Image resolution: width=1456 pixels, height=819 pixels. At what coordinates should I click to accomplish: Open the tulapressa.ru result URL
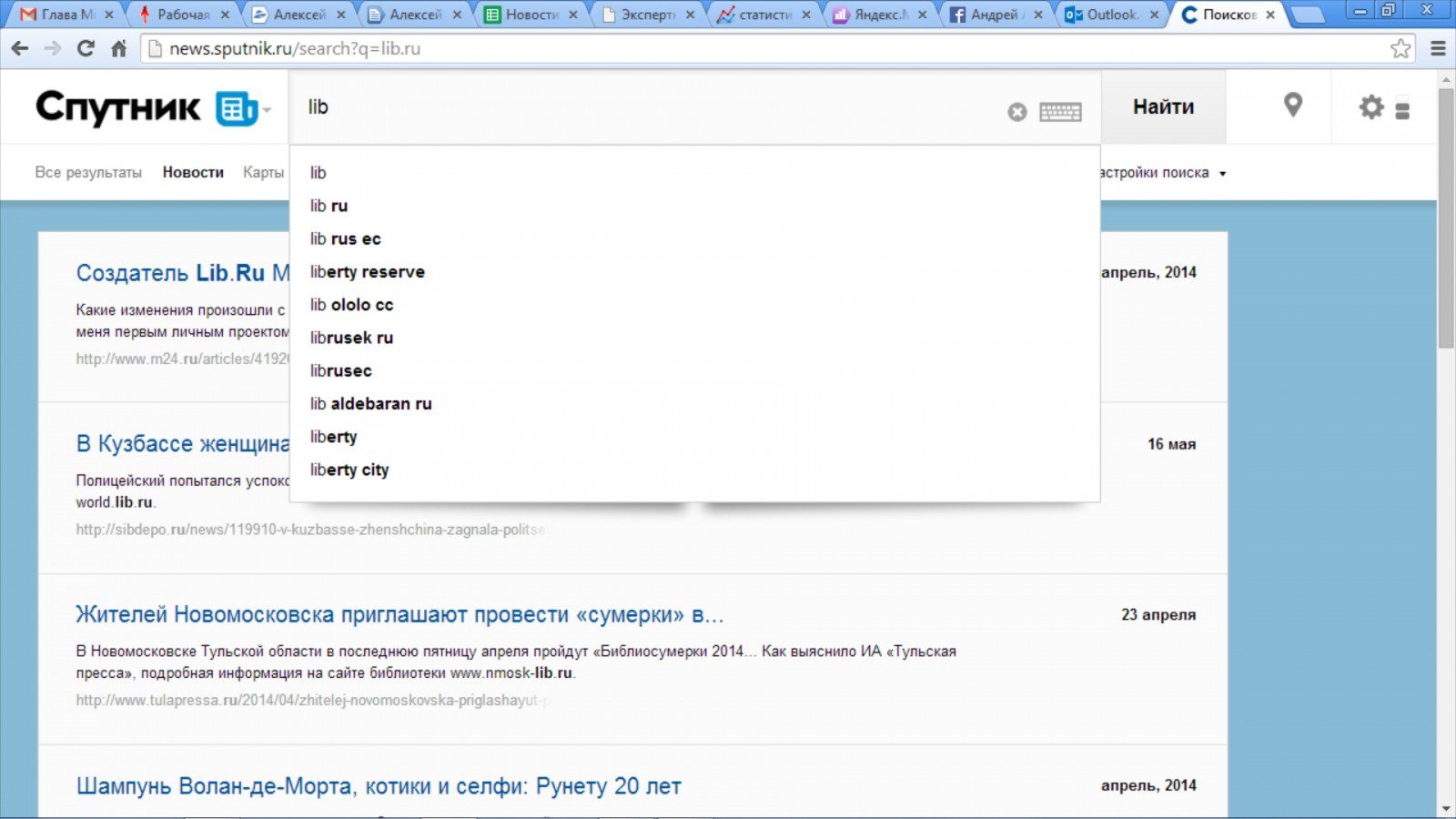(312, 700)
